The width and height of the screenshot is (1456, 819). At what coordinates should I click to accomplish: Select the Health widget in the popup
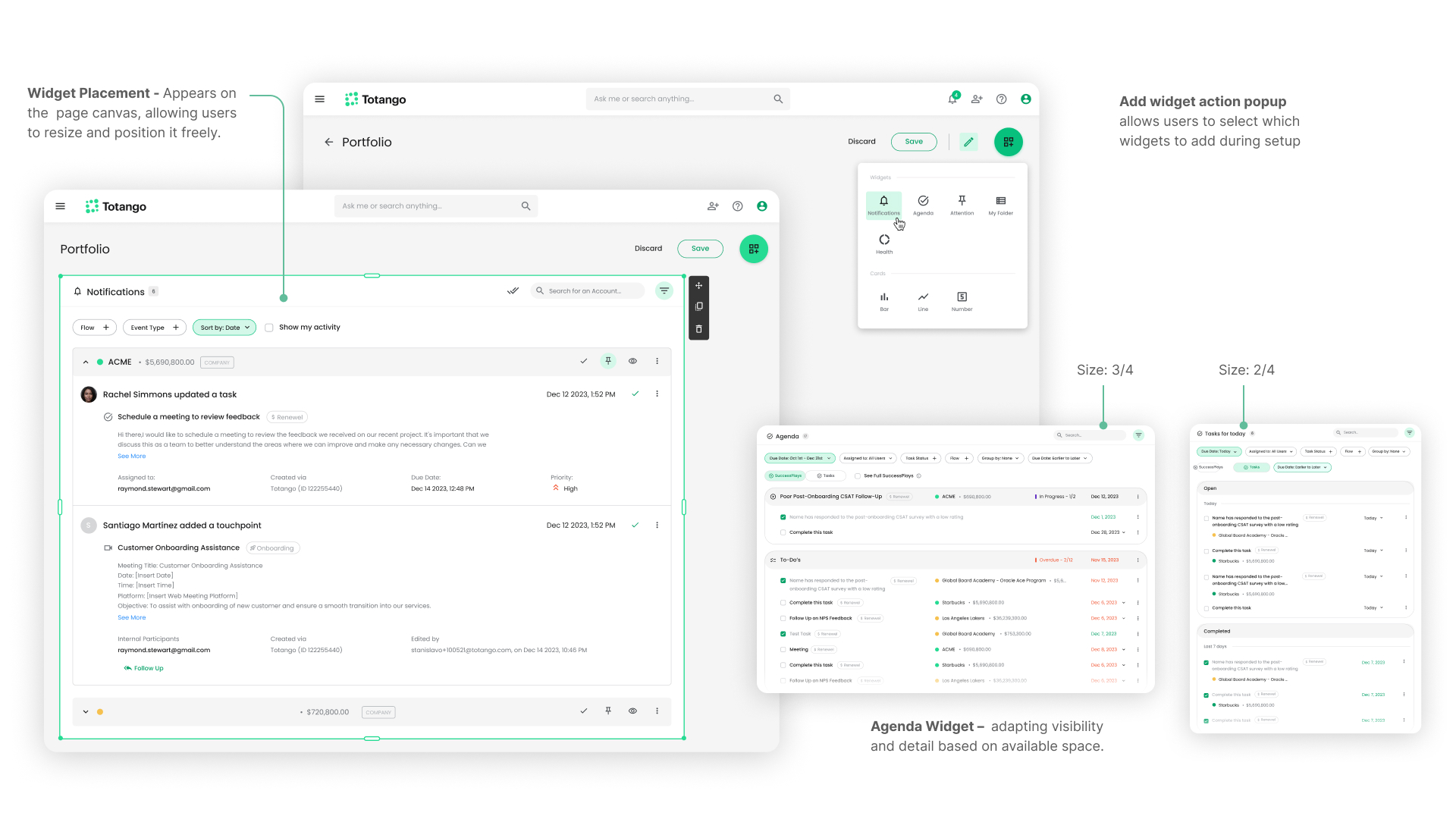tap(884, 244)
